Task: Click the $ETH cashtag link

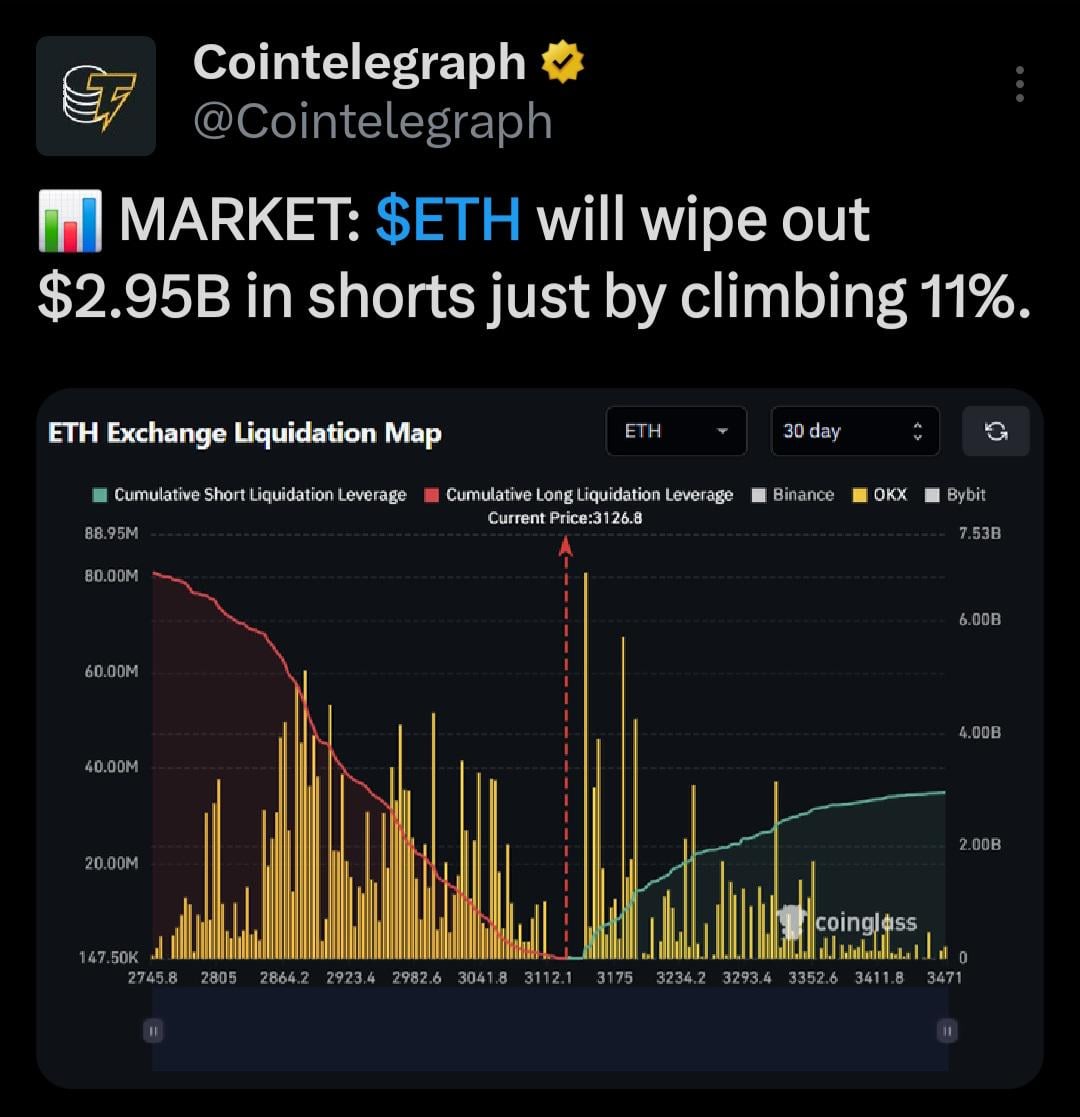Action: tap(448, 220)
